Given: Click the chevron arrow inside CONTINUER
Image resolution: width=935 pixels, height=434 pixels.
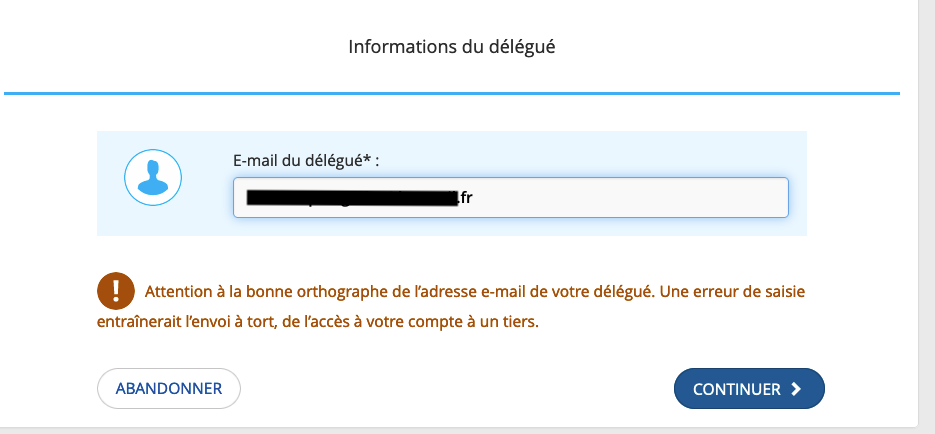Looking at the screenshot, I should pos(795,389).
